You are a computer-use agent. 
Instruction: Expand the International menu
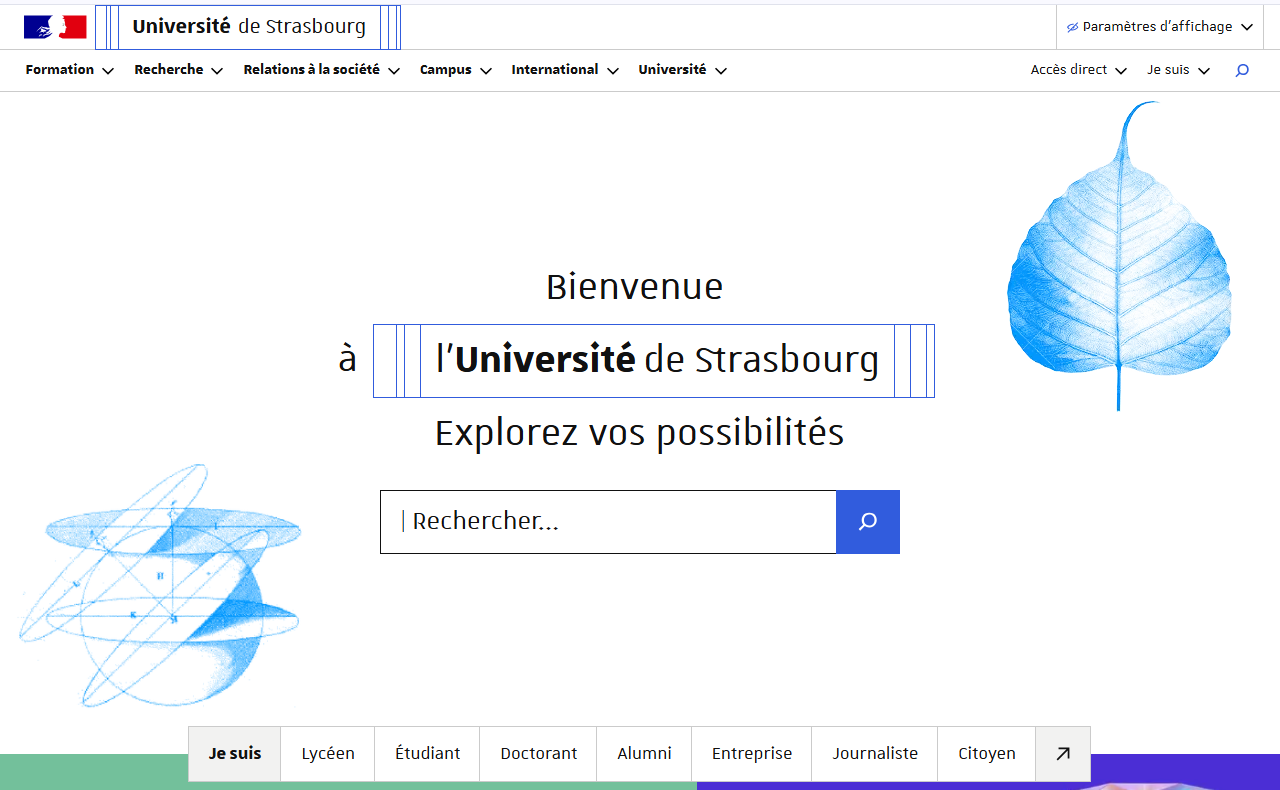click(x=564, y=70)
